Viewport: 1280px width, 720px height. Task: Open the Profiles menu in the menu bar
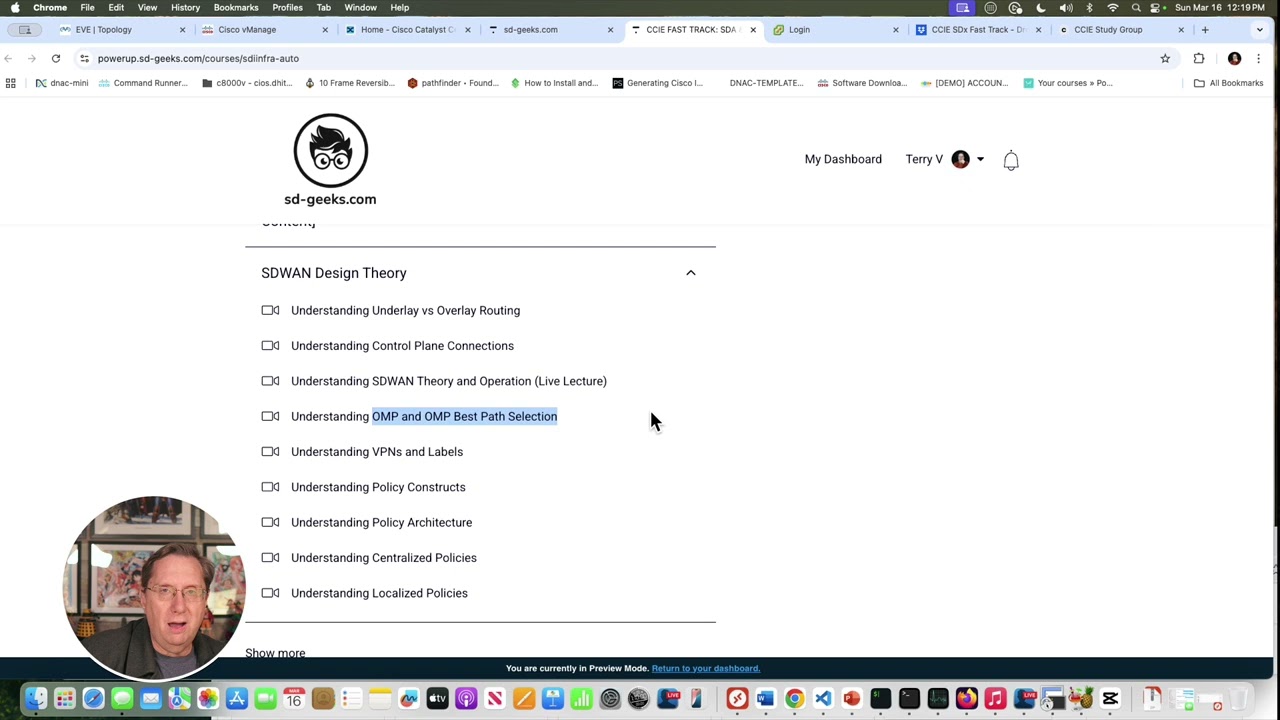[x=287, y=8]
